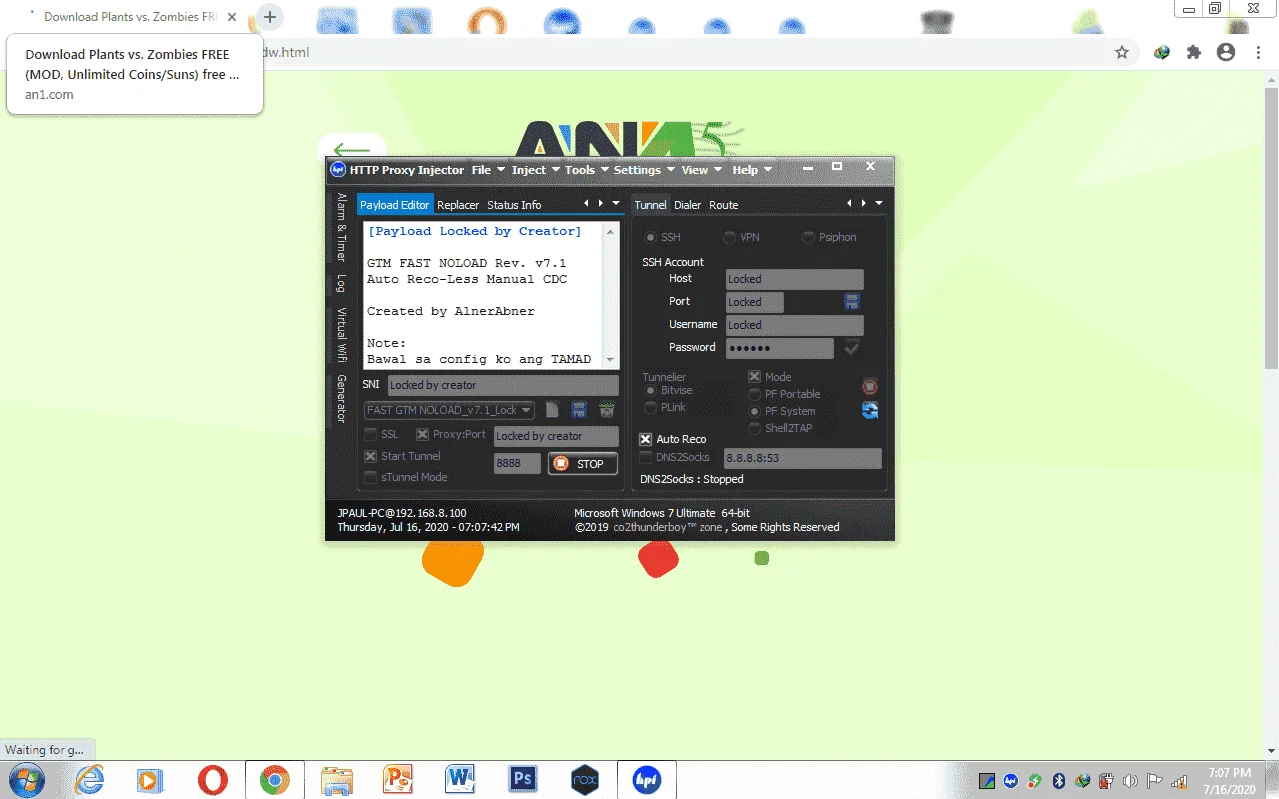The height and width of the screenshot is (799, 1279).
Task: Open Chrome's three-dot menu
Action: click(x=1257, y=52)
